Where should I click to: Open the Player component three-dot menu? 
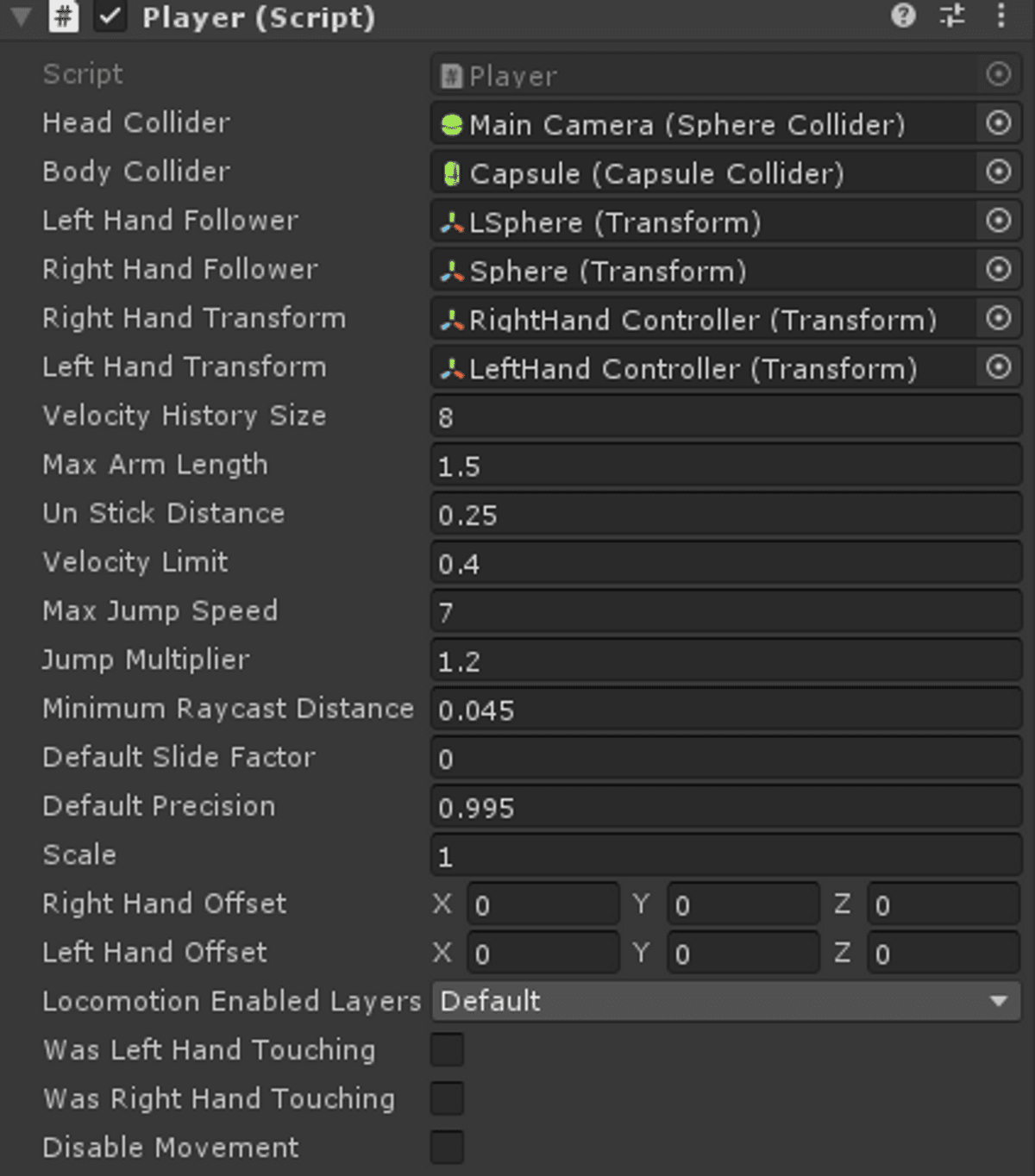[1000, 16]
